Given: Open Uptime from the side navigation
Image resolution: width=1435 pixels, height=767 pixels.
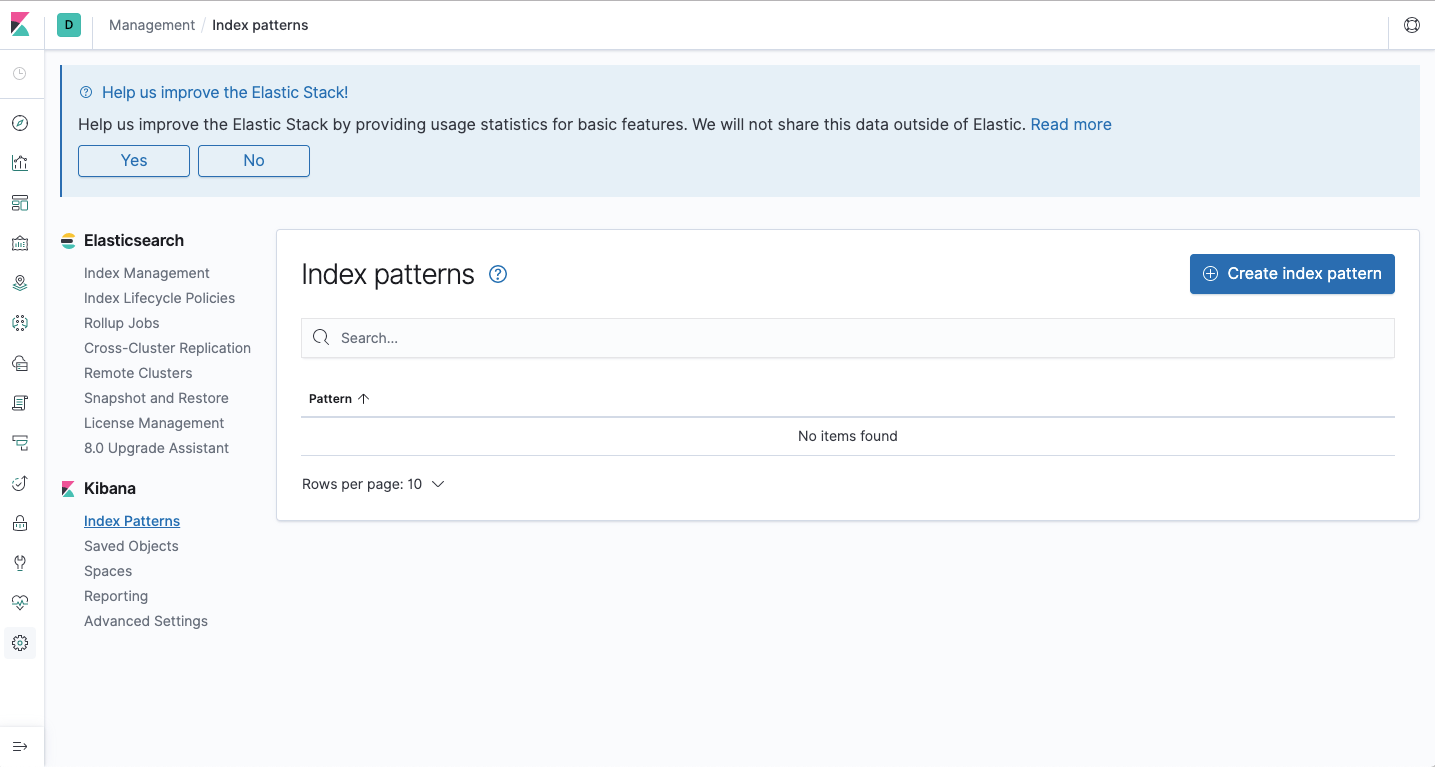Looking at the screenshot, I should tap(20, 483).
